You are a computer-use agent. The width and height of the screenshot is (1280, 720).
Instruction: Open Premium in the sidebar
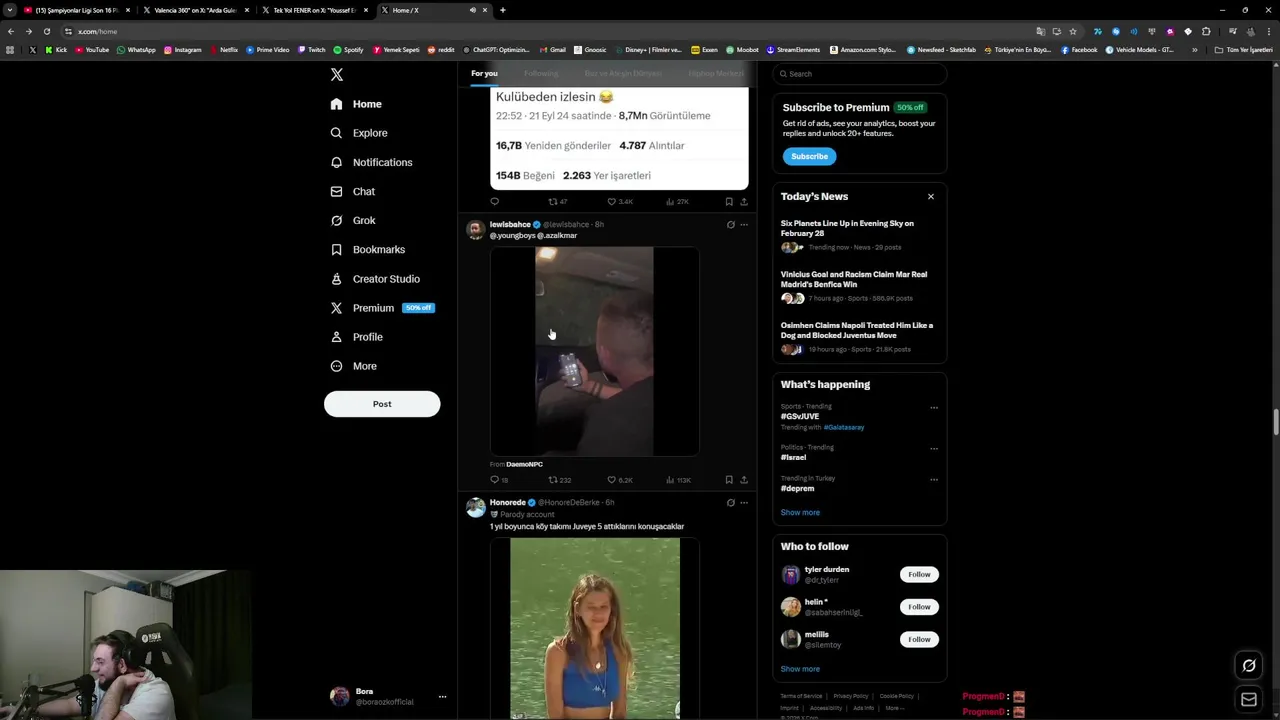(x=381, y=308)
